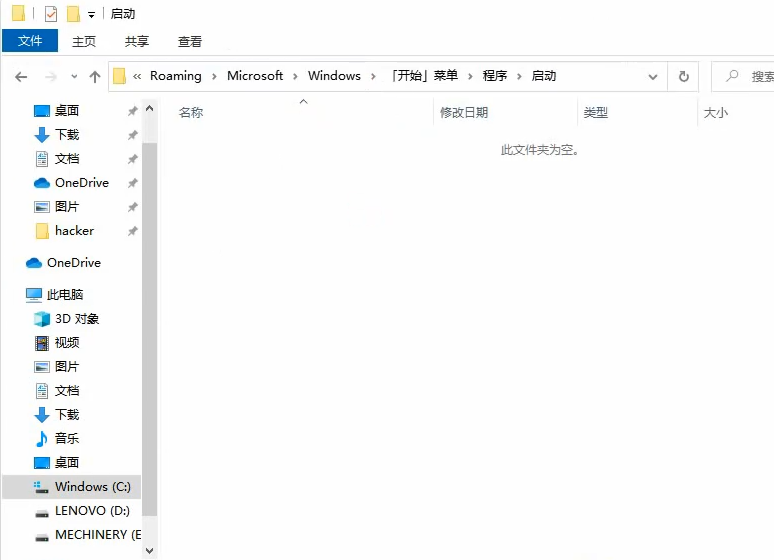Expand the chevron after 程序
Viewport: 774px width, 560px height.
(x=519, y=77)
